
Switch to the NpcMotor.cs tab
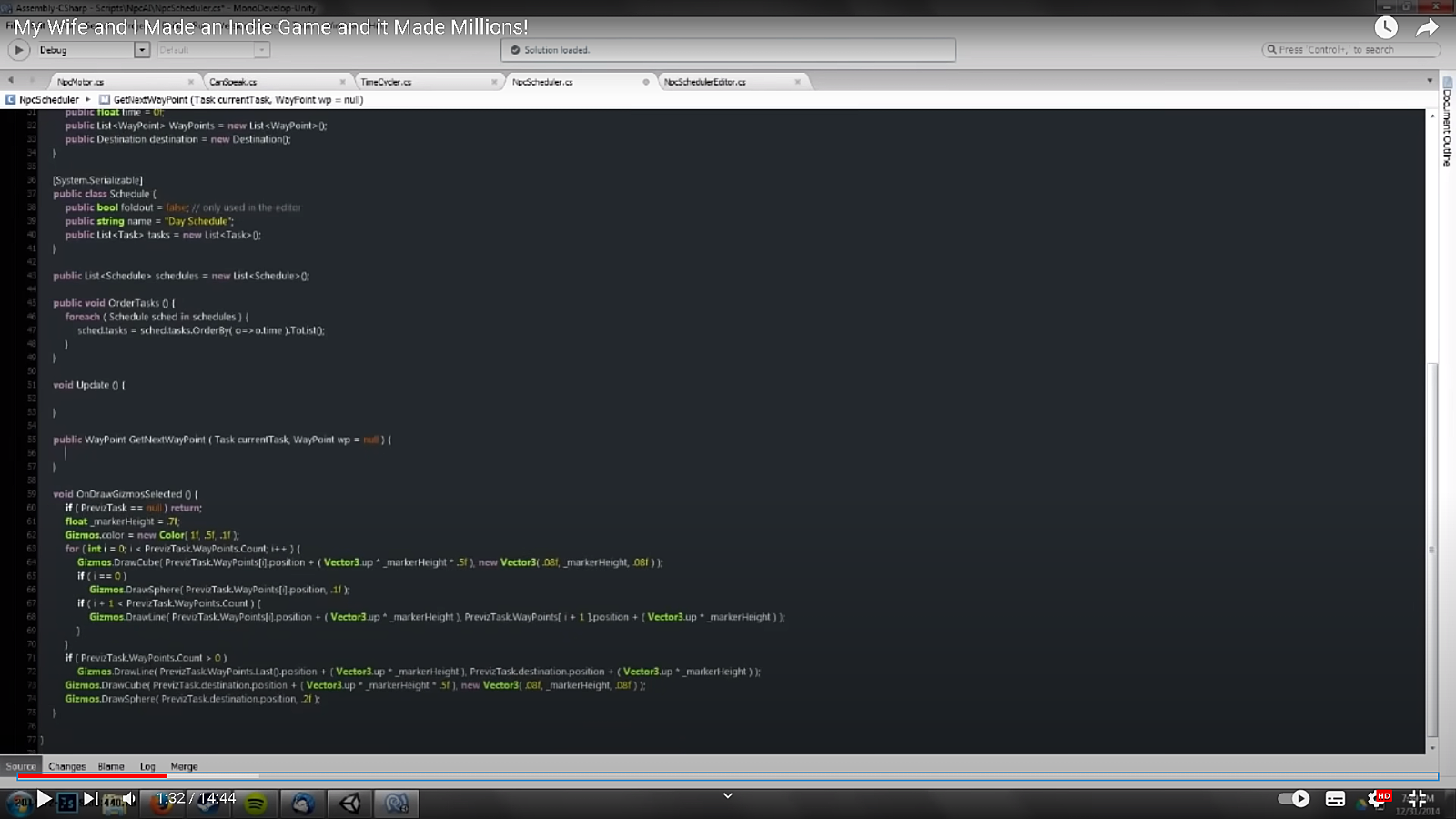pos(80,82)
